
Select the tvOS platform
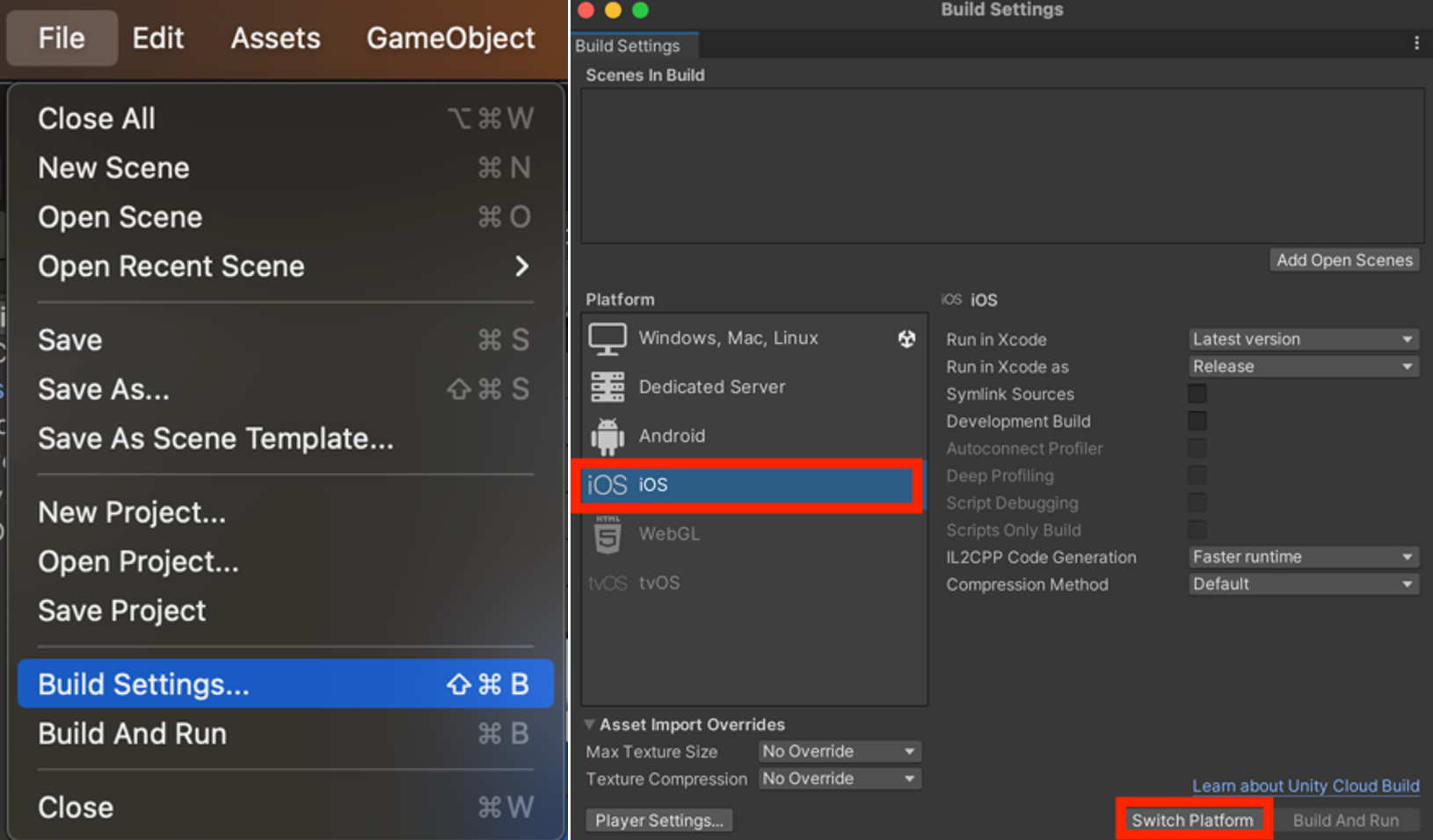tap(659, 582)
